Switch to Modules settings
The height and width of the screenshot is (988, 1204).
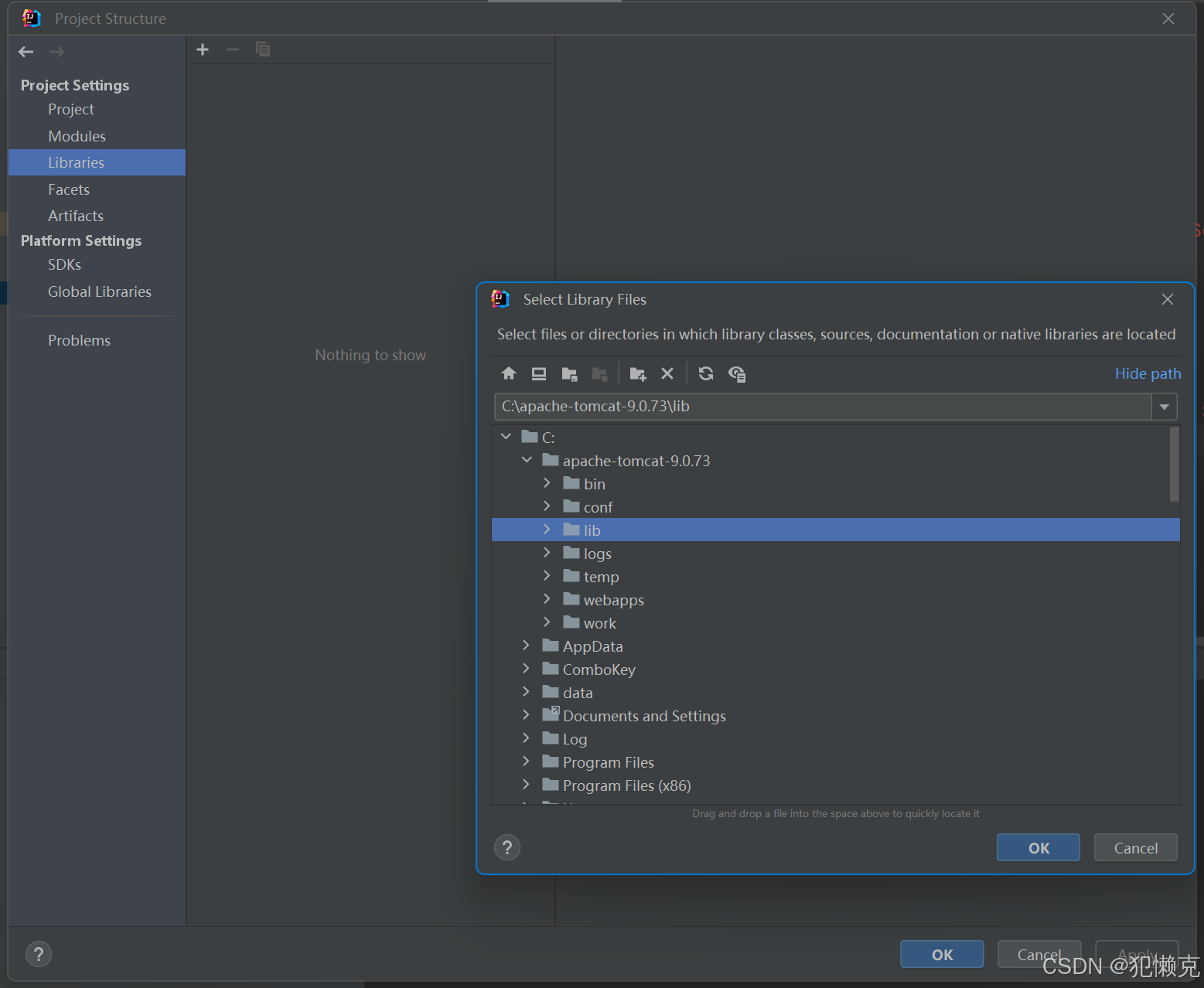(x=77, y=135)
